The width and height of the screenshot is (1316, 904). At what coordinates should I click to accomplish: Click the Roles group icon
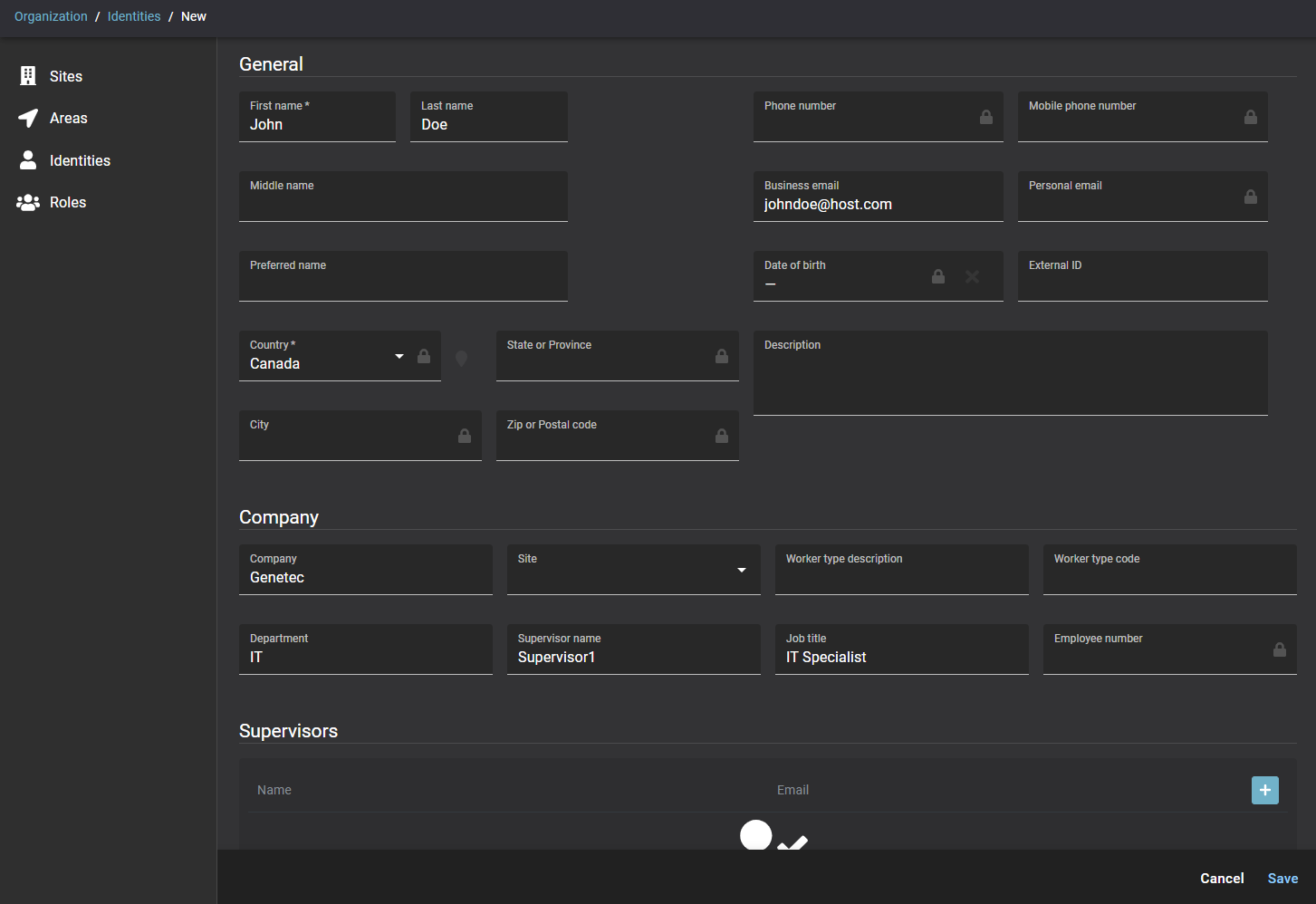click(28, 203)
